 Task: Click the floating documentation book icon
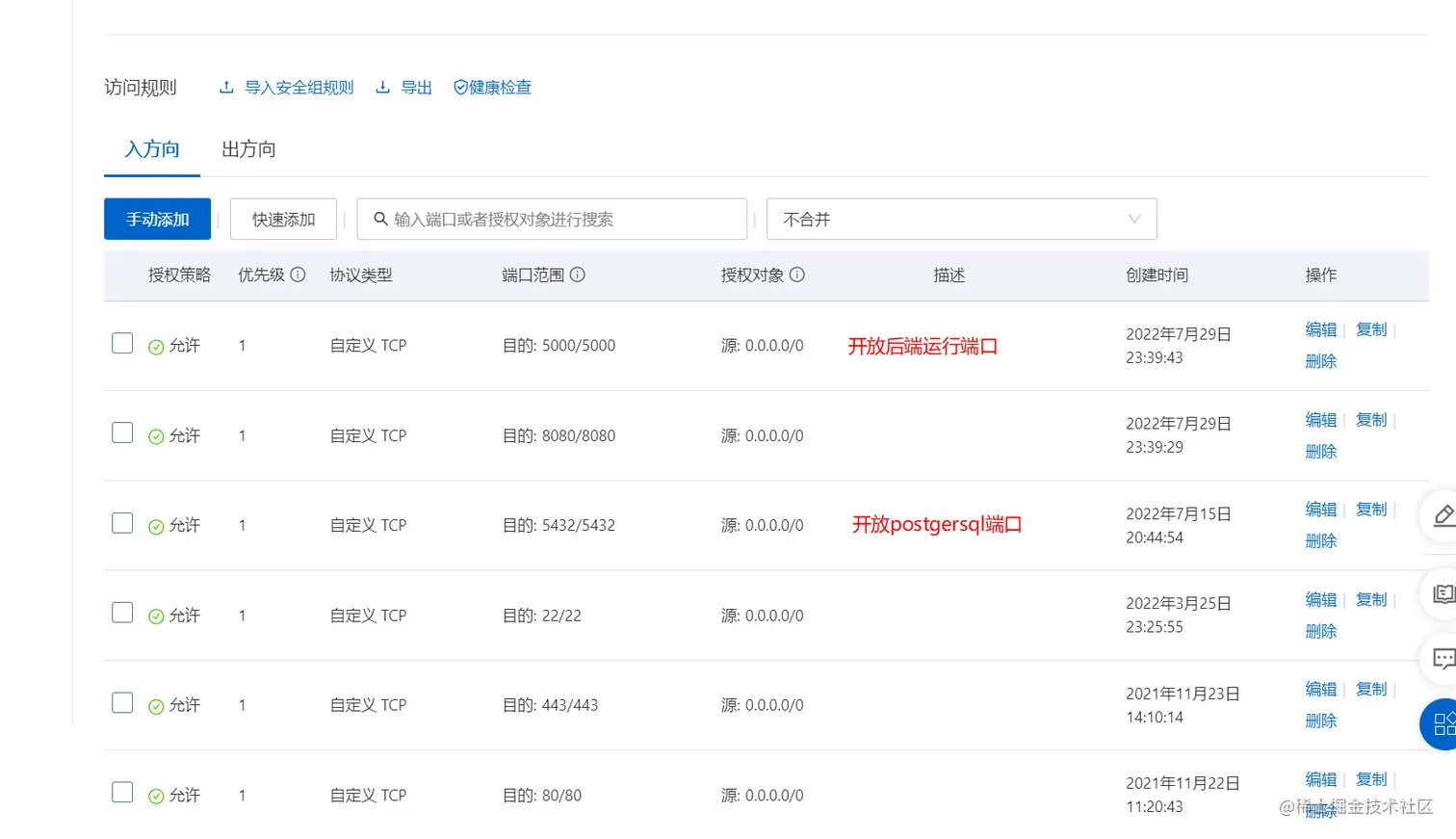click(1443, 594)
